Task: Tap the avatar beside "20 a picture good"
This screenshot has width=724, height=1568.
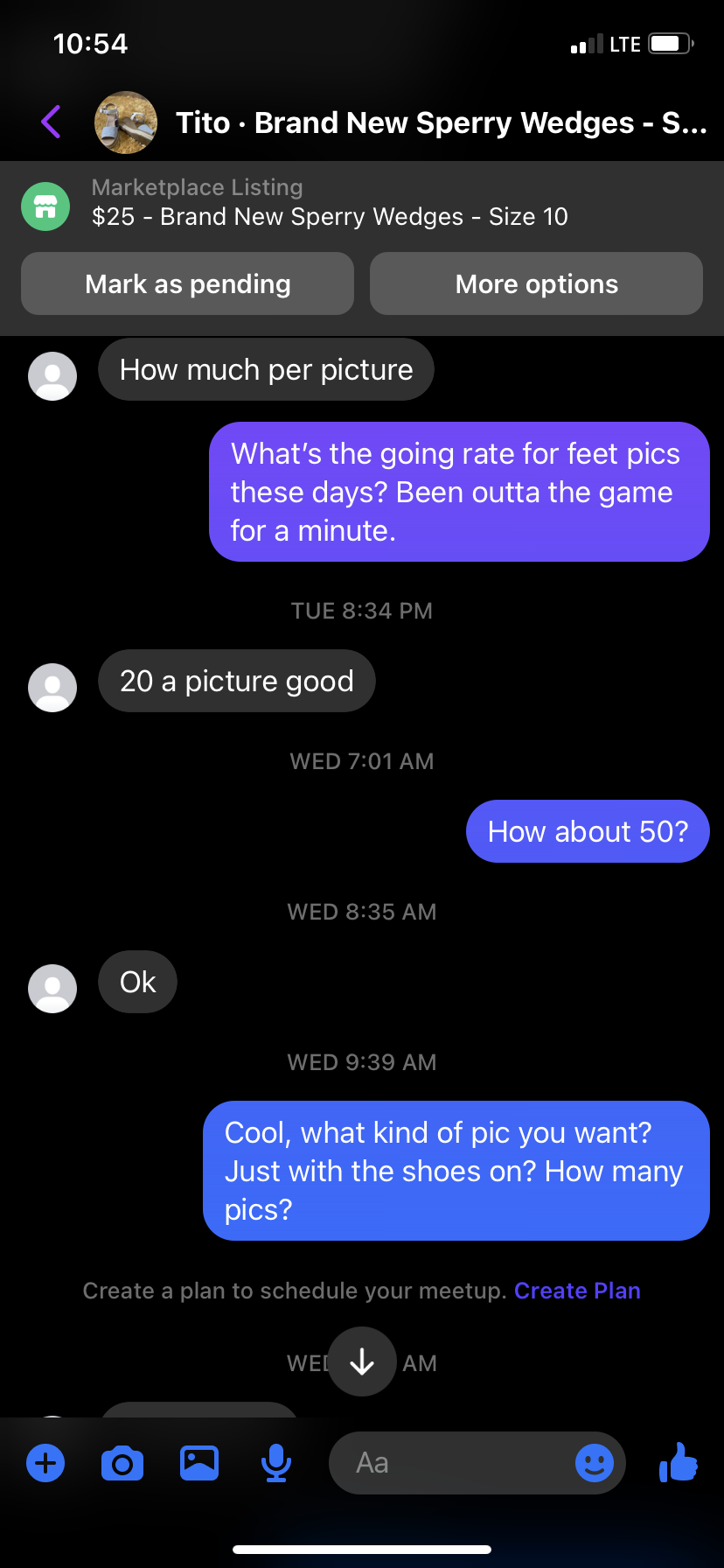Action: [52, 688]
